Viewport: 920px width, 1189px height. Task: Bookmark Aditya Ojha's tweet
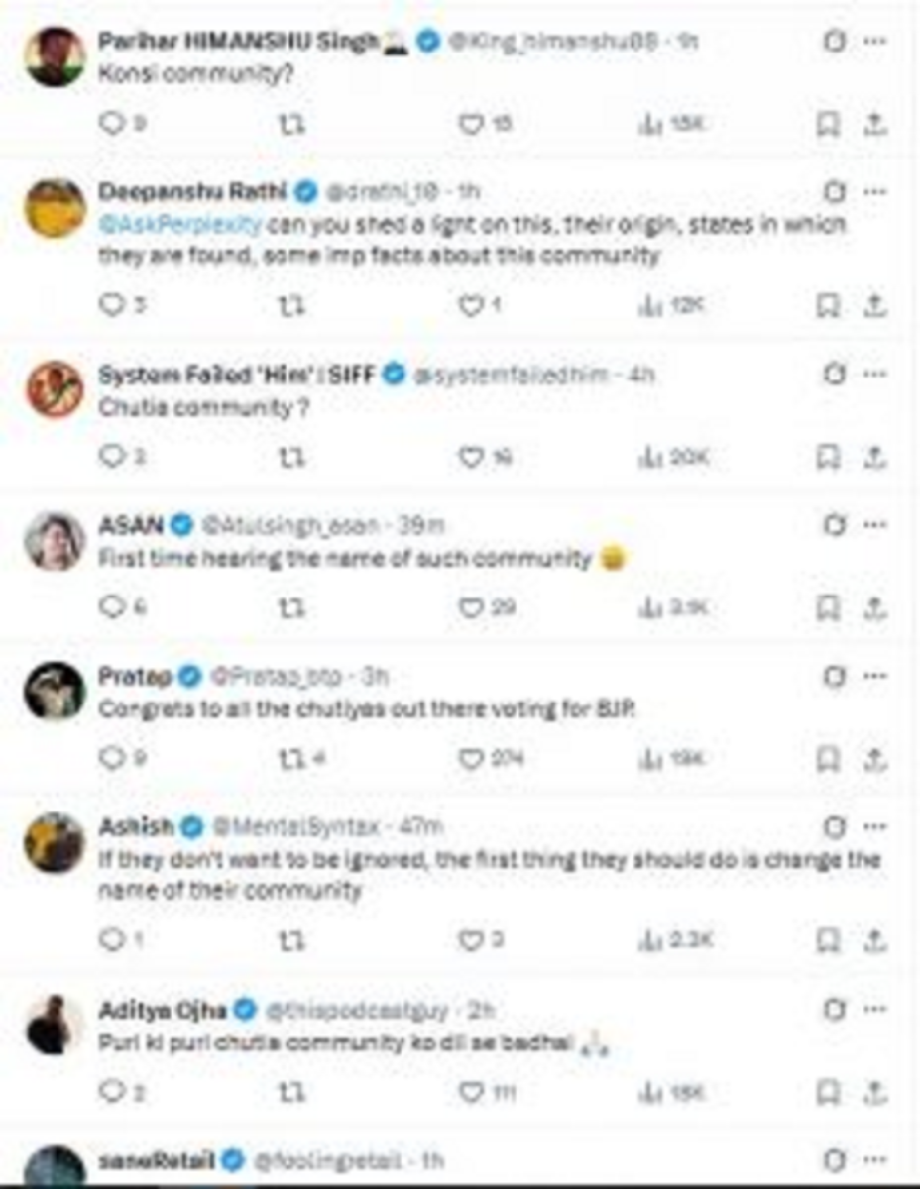827,1091
